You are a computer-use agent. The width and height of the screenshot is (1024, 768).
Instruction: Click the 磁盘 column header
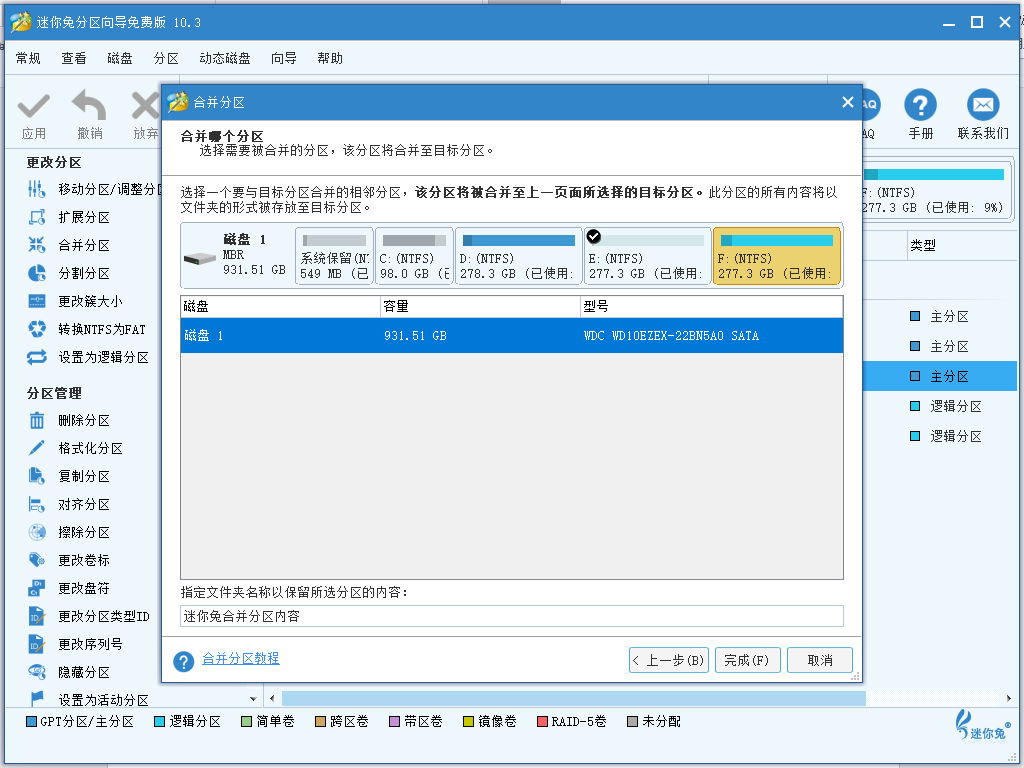pos(280,306)
